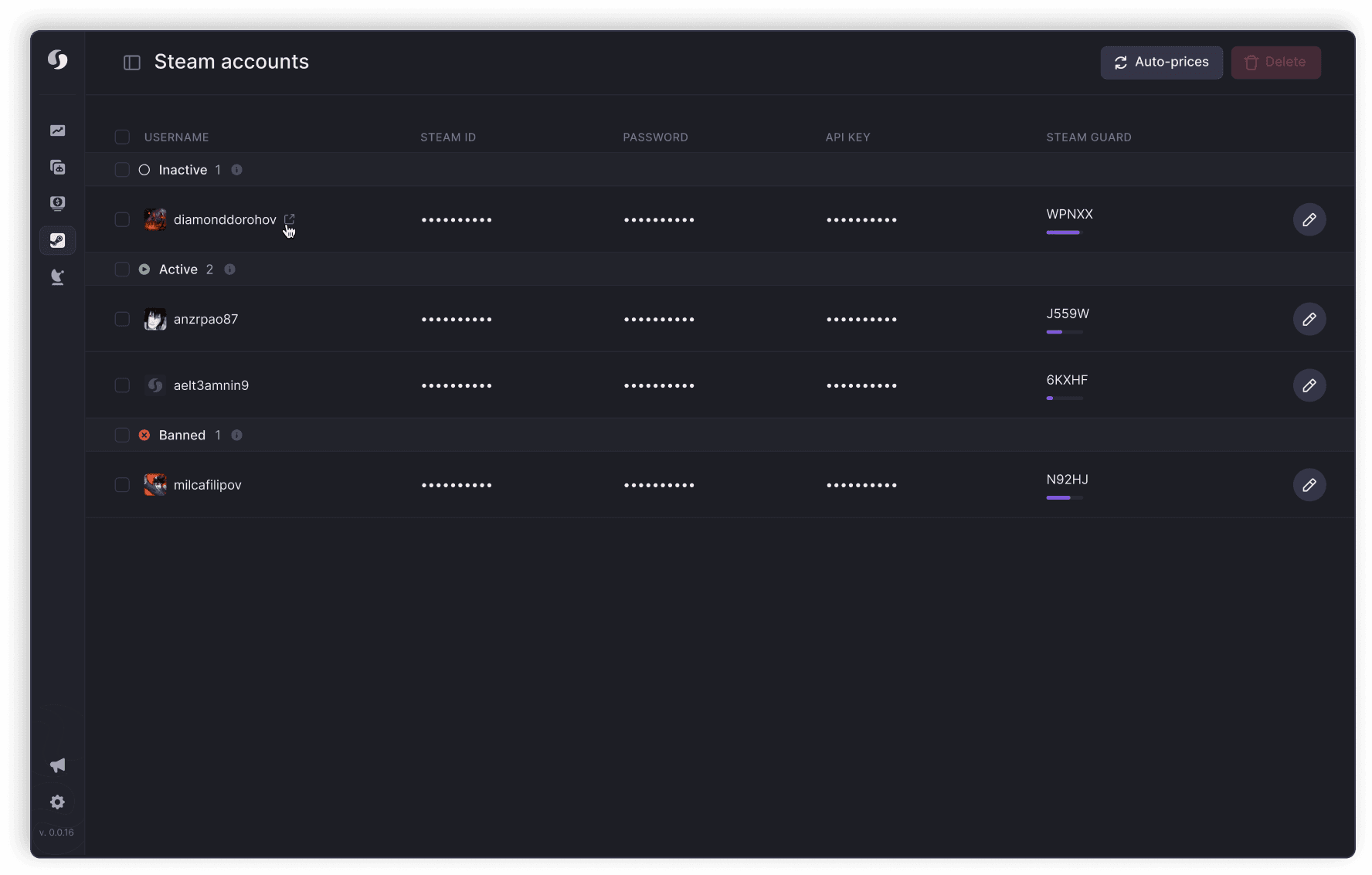
Task: Click the Steam Guard progress bar for aelt3amnin9
Action: tap(1065, 398)
